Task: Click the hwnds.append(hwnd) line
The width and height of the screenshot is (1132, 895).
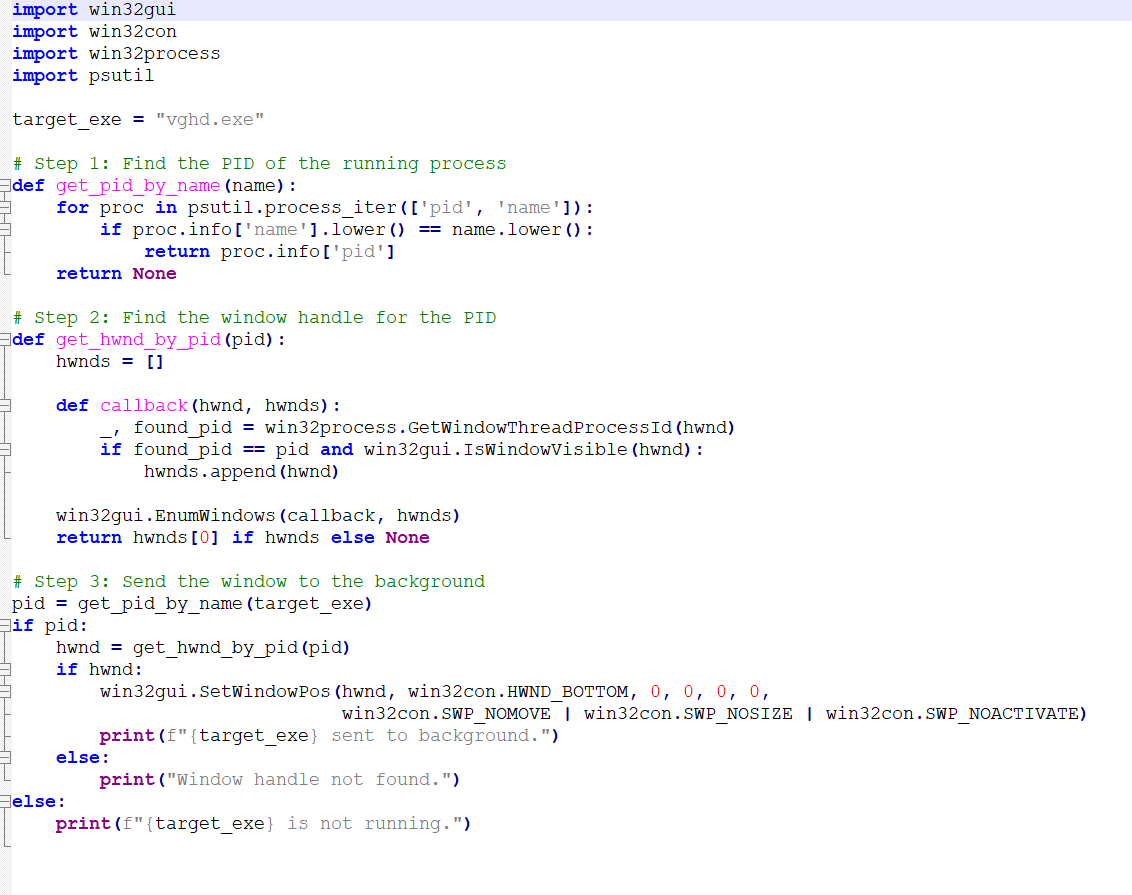Action: [x=241, y=472]
